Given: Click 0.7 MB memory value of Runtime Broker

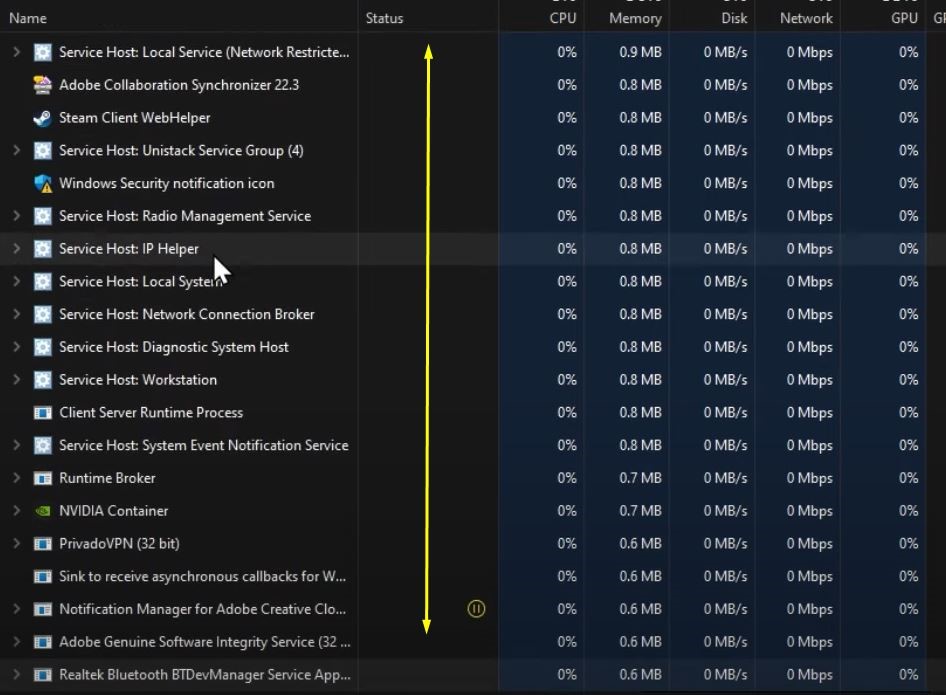Looking at the screenshot, I should [640, 478].
